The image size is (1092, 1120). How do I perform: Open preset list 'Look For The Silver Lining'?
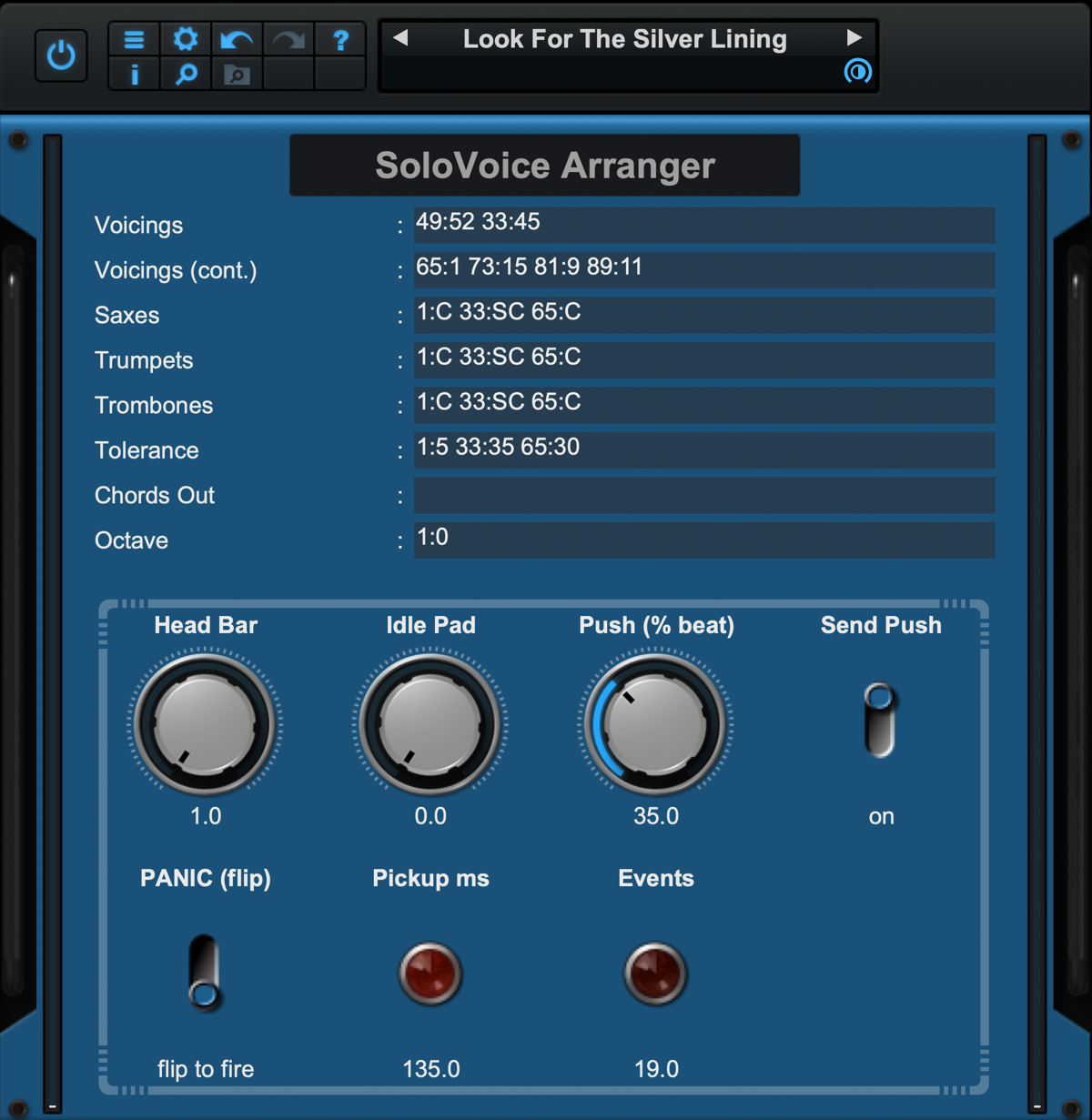[x=625, y=39]
